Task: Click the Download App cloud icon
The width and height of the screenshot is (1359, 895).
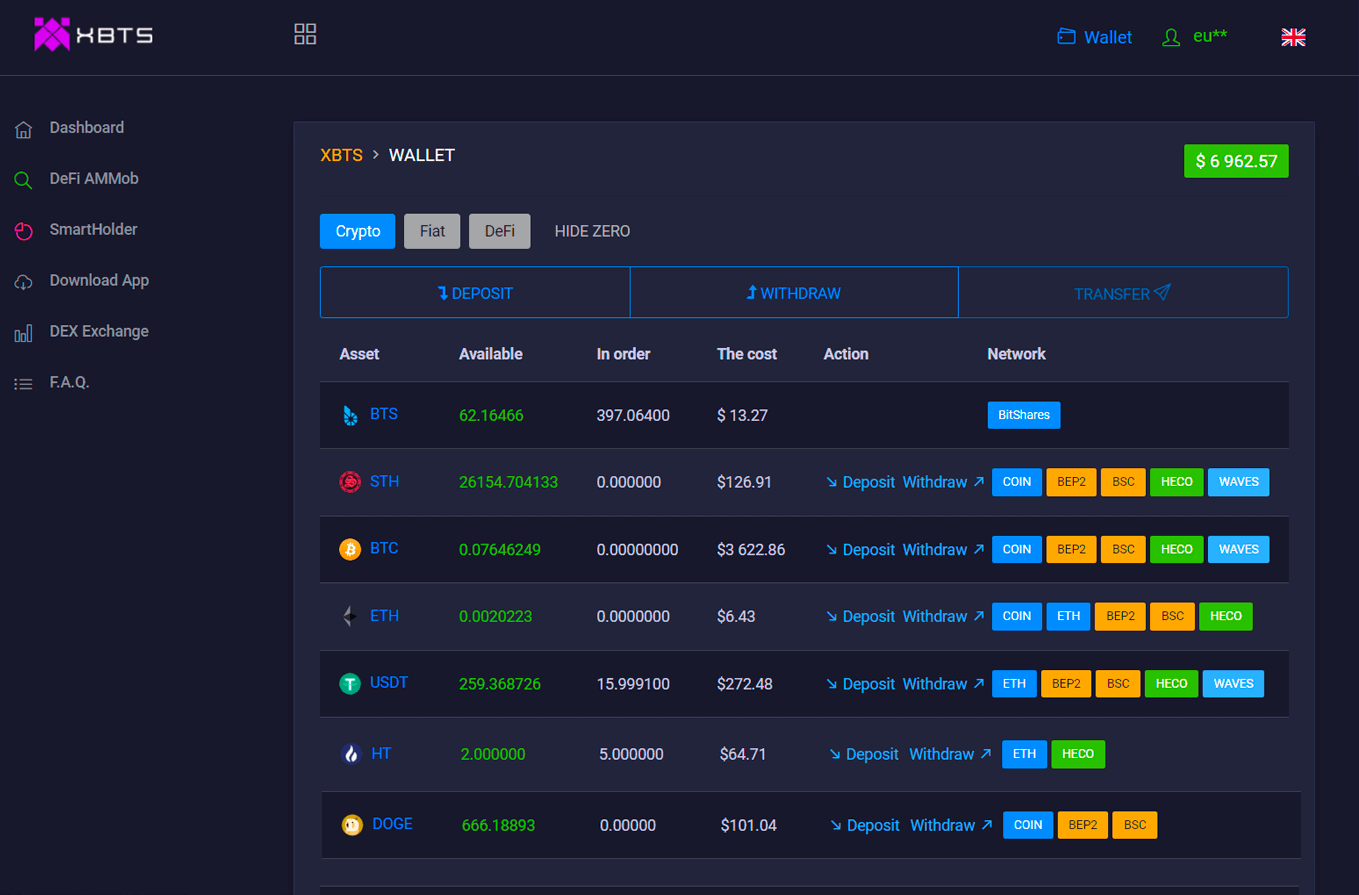Action: (x=23, y=282)
